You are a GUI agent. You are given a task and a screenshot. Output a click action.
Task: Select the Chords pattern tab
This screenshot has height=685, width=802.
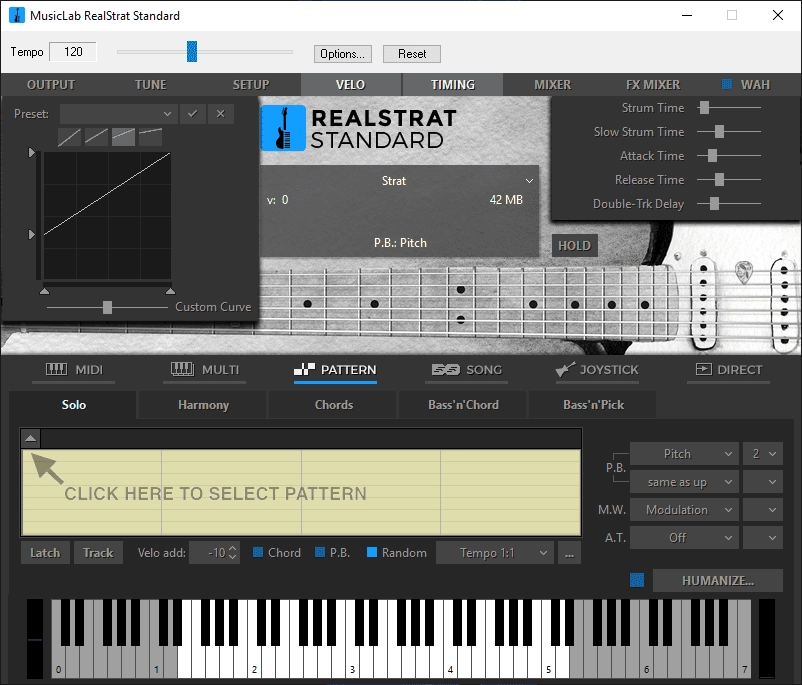333,405
